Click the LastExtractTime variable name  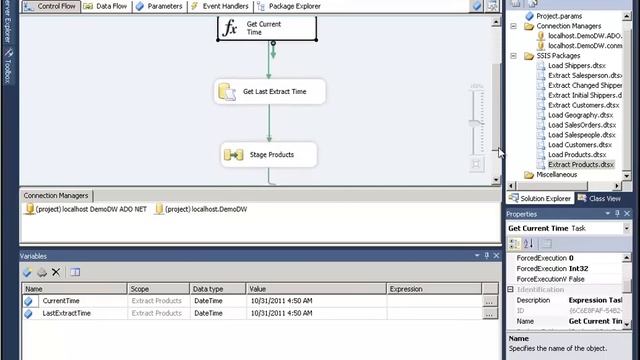67,313
